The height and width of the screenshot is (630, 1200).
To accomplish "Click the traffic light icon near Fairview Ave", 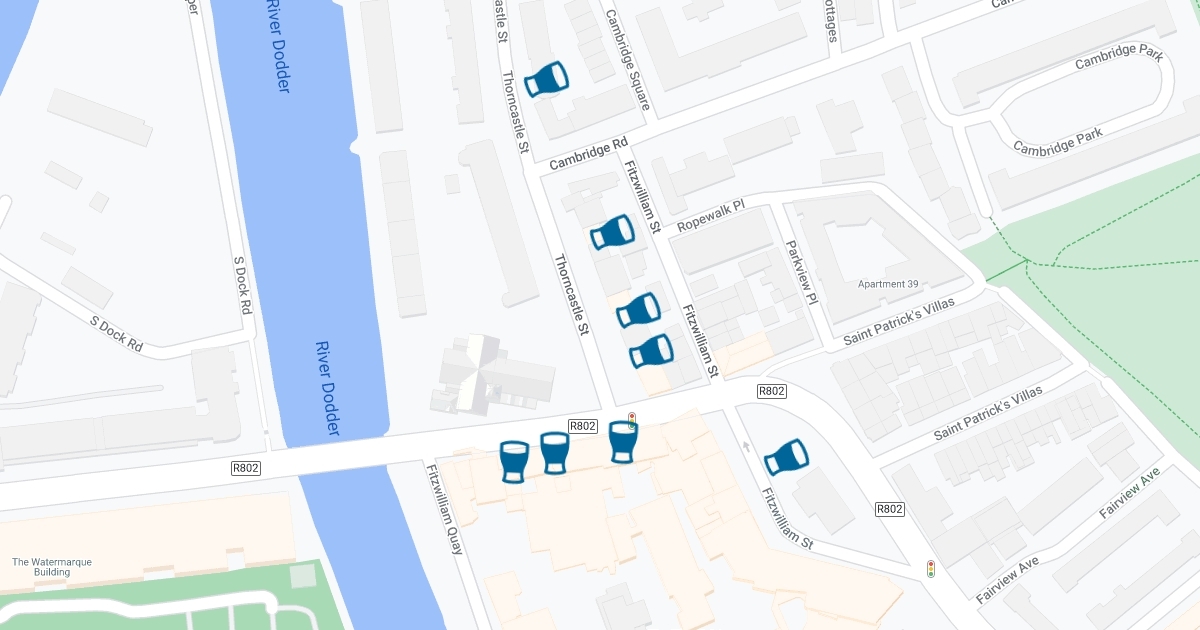I will (931, 569).
